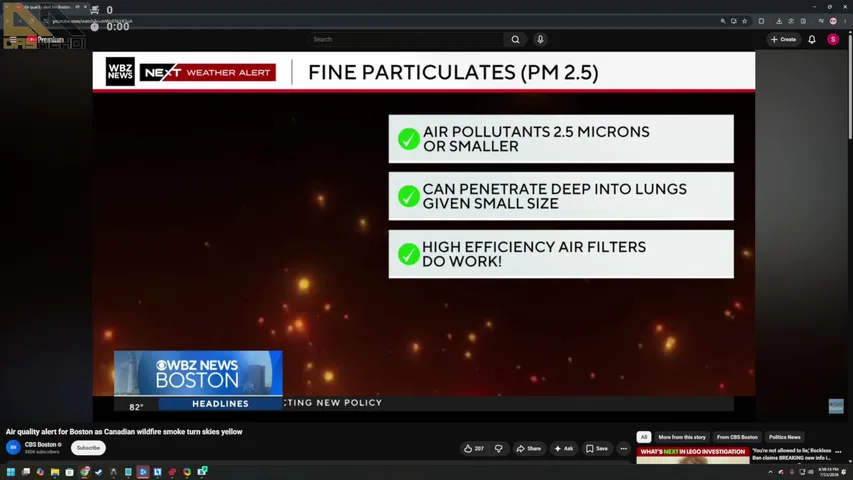Open the YouTube hamburger guide menu
Viewport: 853px width, 480px height.
click(x=13, y=39)
